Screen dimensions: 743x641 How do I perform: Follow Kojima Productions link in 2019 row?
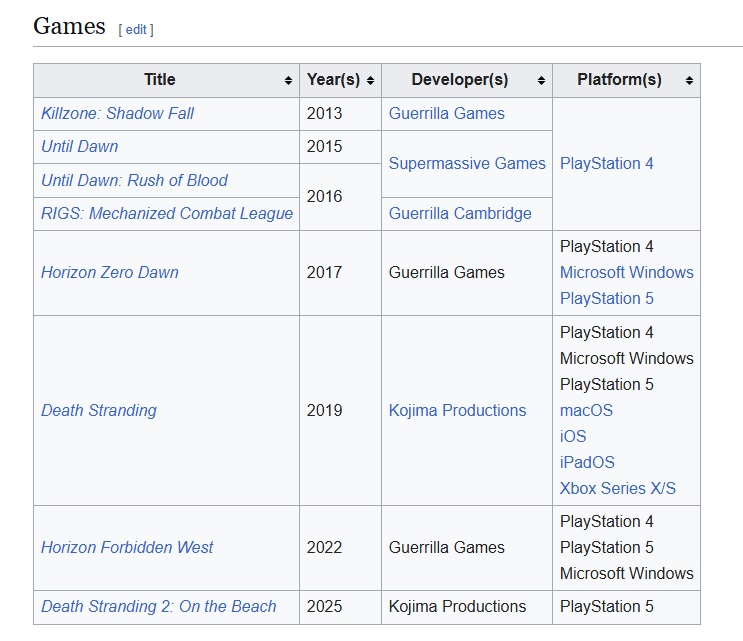point(457,410)
